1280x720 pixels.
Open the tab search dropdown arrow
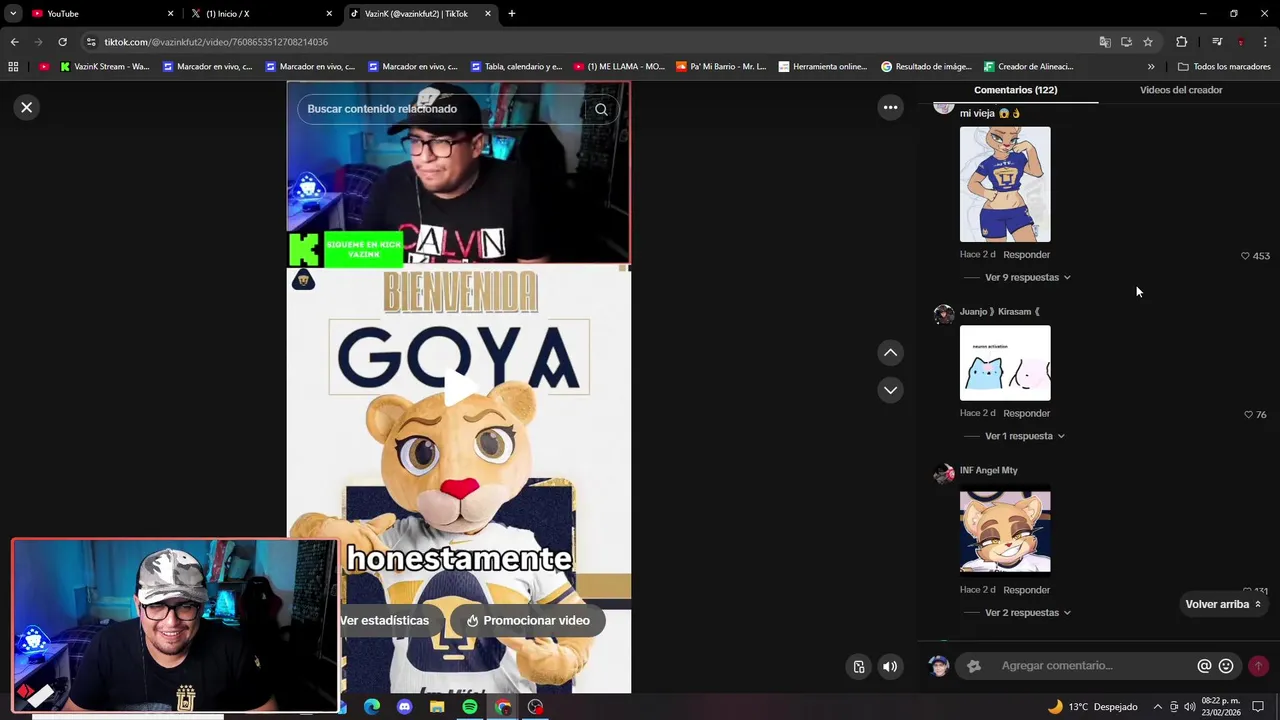[x=13, y=14]
